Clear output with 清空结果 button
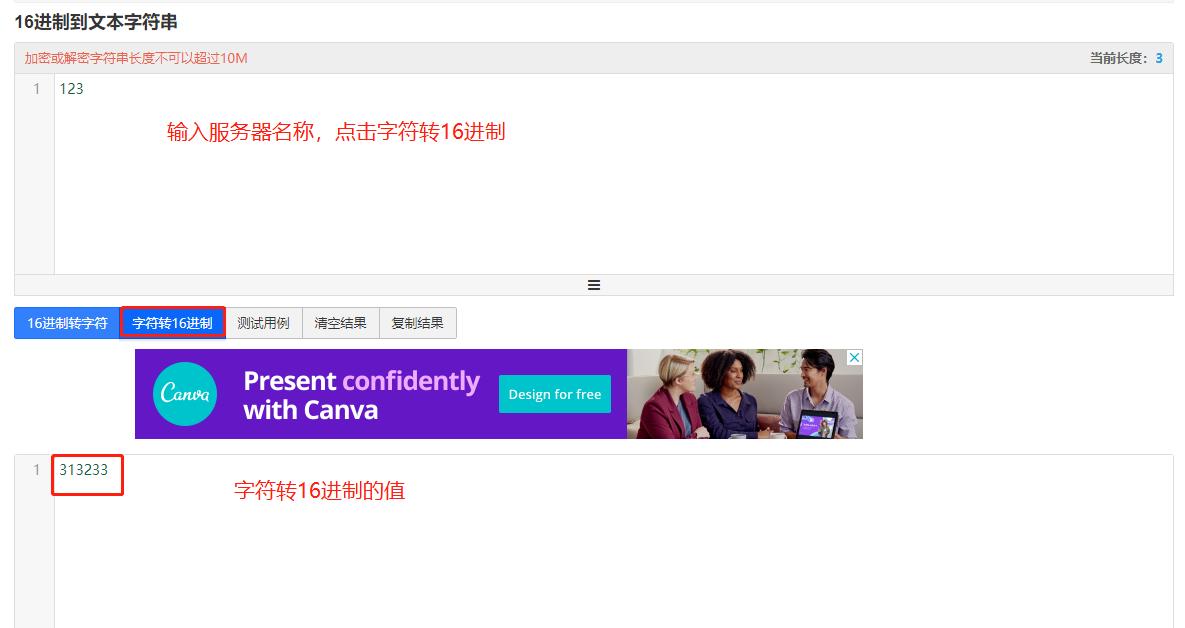The height and width of the screenshot is (628, 1185). pos(340,323)
